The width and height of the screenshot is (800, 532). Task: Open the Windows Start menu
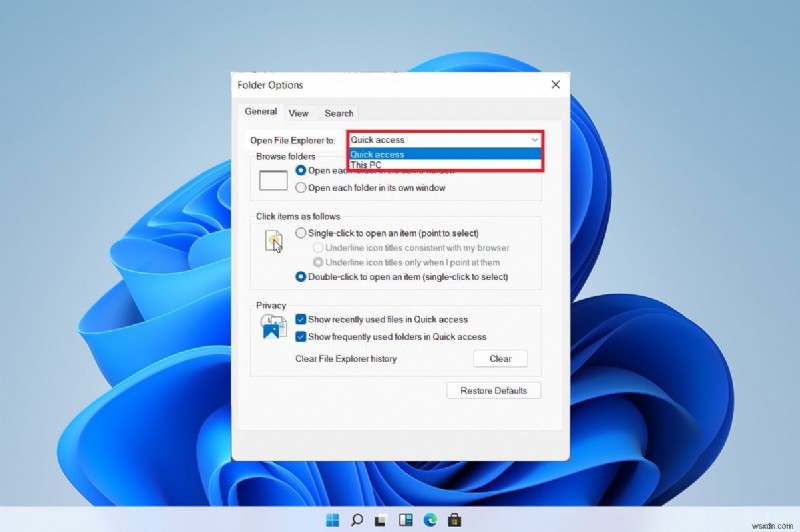(333, 520)
